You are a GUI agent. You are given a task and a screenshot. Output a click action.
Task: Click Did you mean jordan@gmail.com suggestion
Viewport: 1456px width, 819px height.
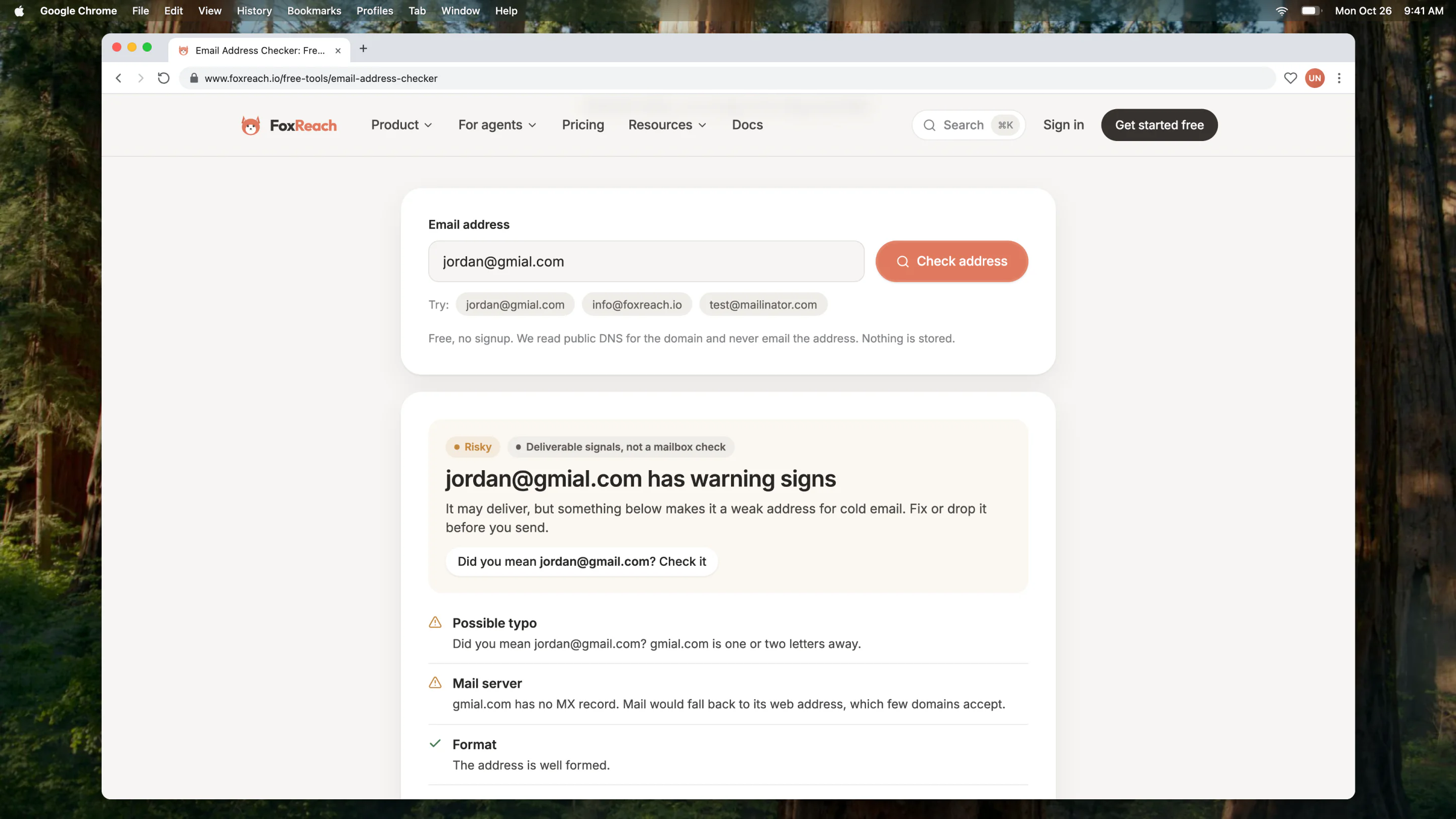[581, 561]
